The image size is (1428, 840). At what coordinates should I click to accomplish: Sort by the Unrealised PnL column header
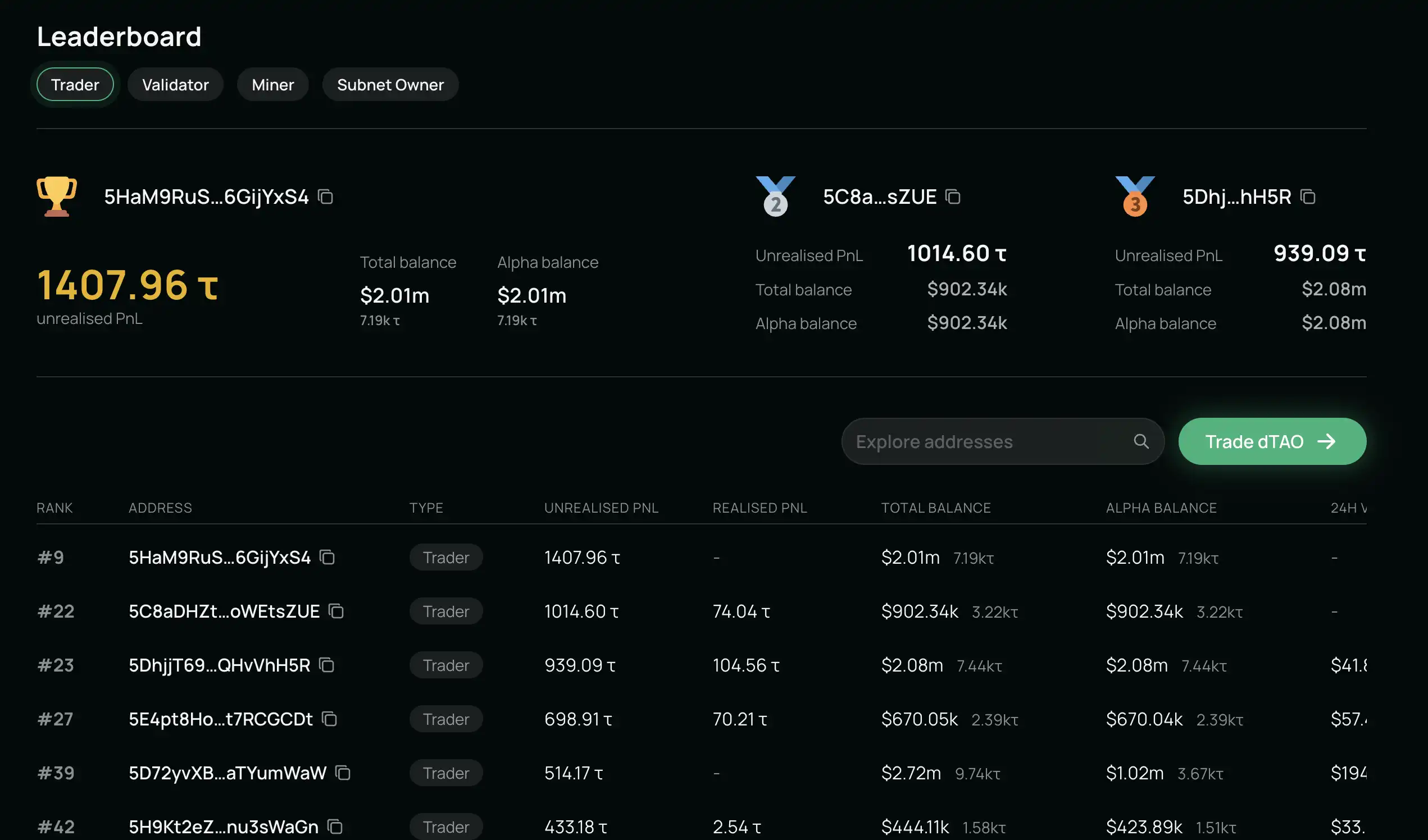(601, 508)
